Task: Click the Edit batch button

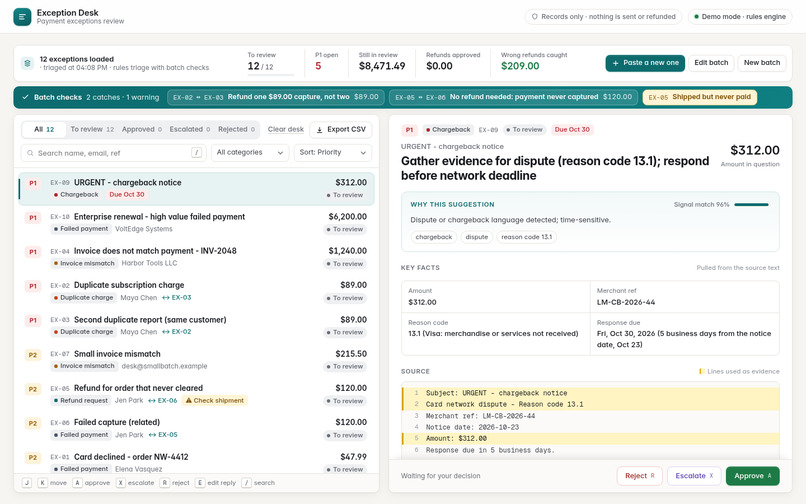Action: pos(711,63)
